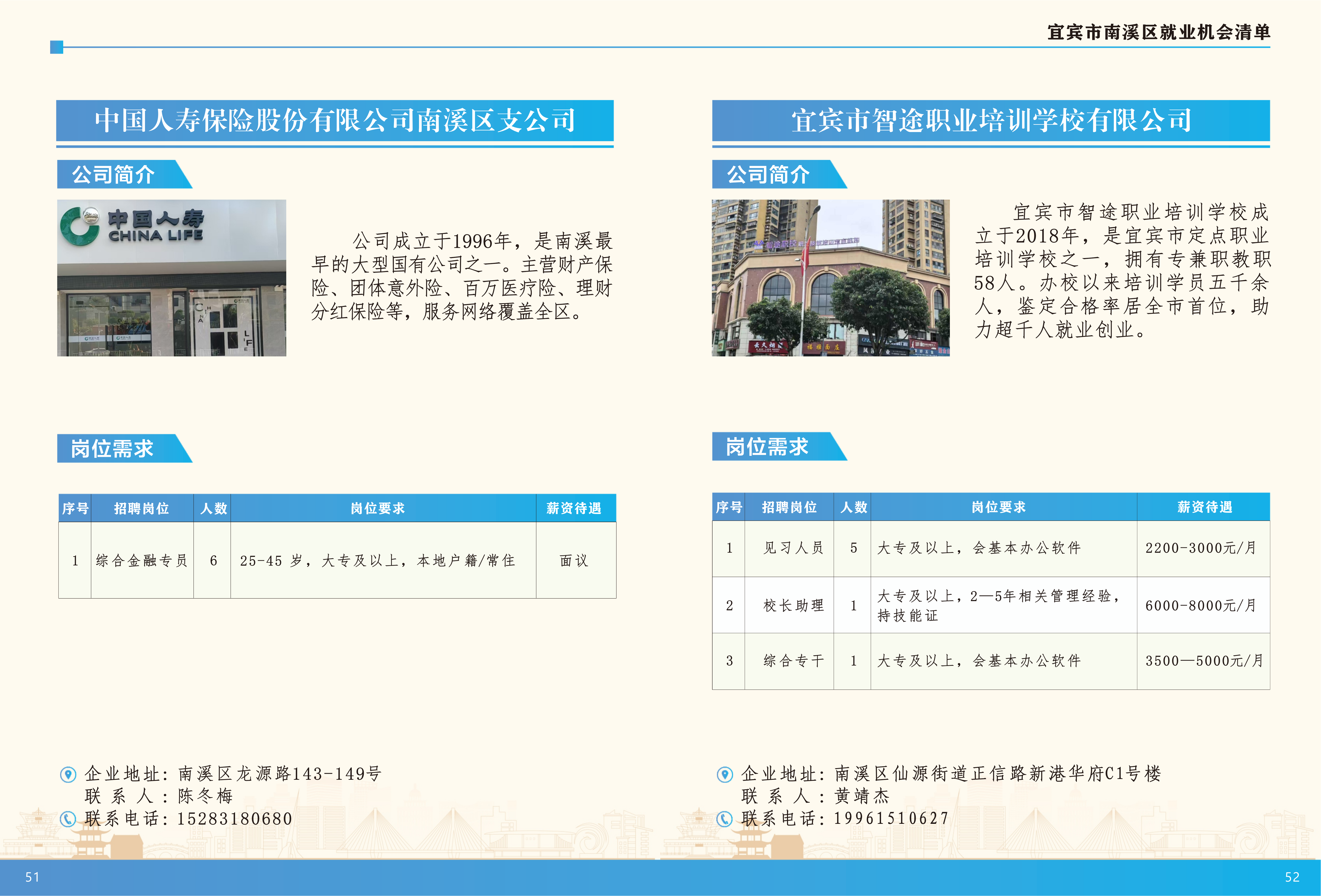Click phone number 19961510627
This screenshot has width=1321, height=896.
click(891, 818)
